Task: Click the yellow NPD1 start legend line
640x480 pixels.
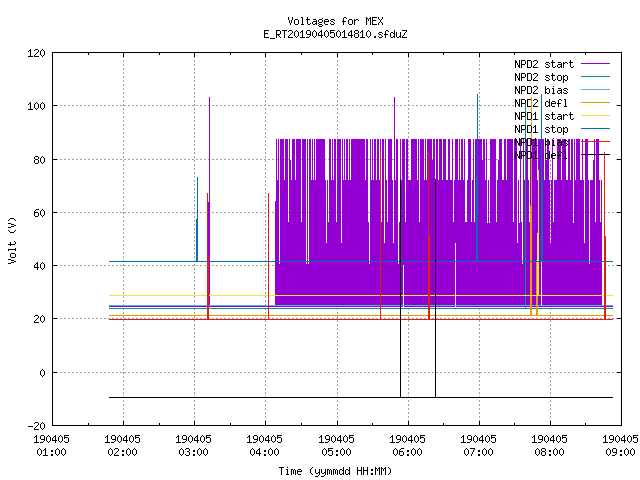Action: coord(595,116)
